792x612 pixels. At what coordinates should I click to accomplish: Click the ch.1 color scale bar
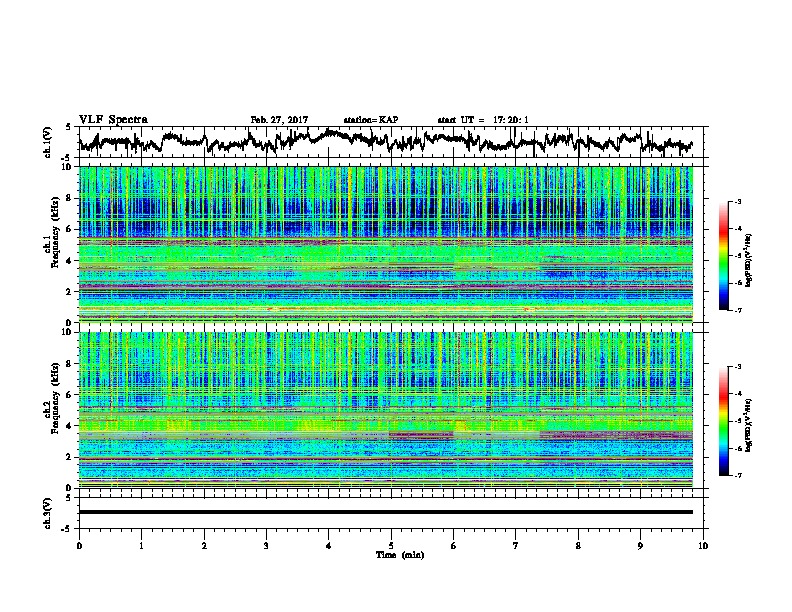tap(723, 256)
